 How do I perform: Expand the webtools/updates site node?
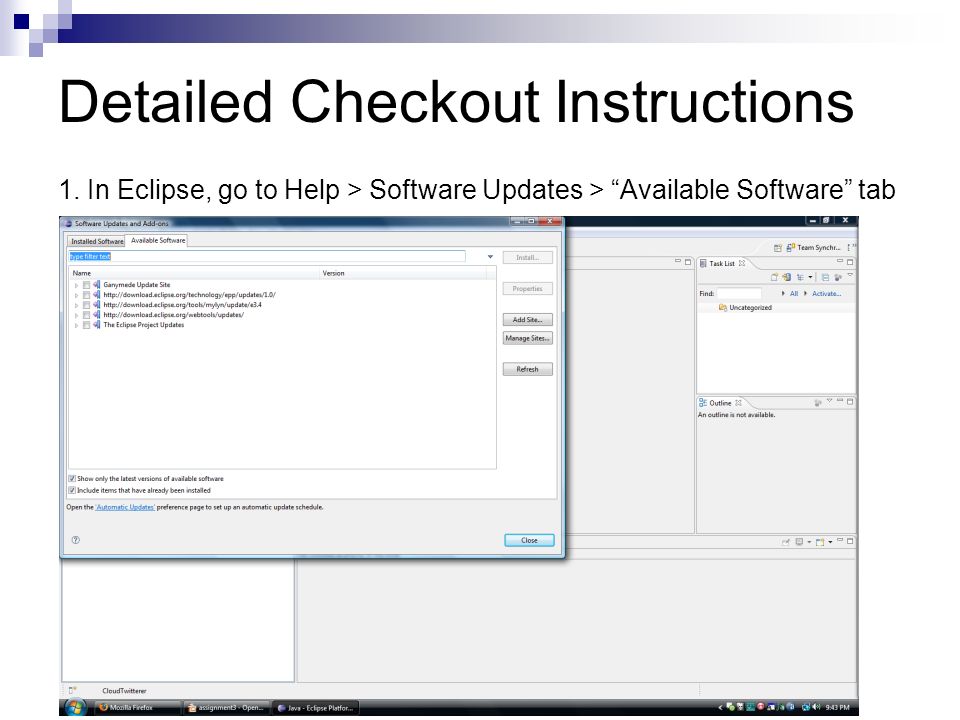[77, 315]
